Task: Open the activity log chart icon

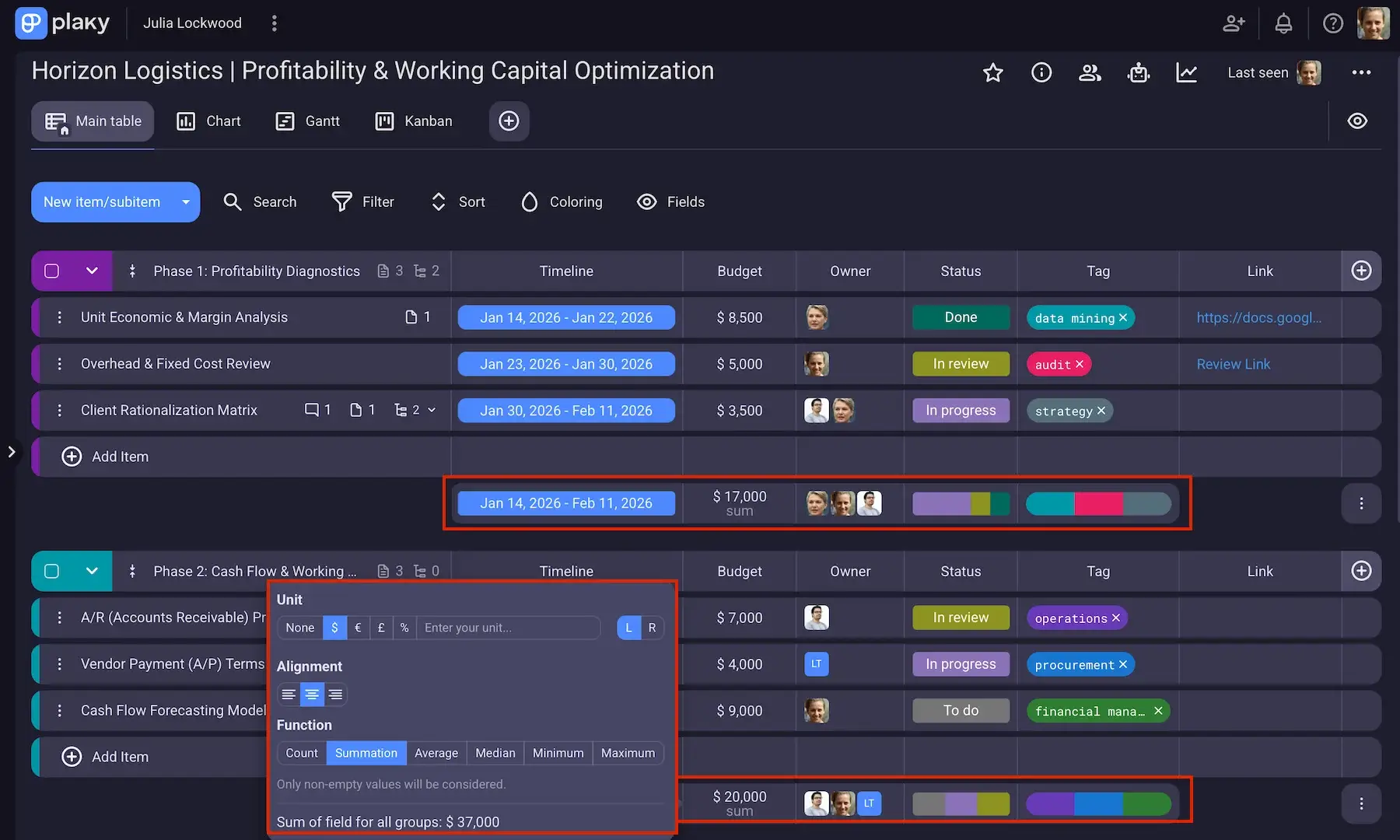Action: click(1187, 73)
